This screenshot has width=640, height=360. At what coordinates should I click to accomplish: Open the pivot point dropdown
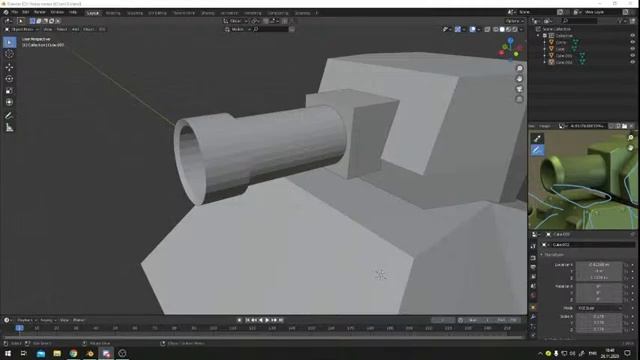[256, 21]
